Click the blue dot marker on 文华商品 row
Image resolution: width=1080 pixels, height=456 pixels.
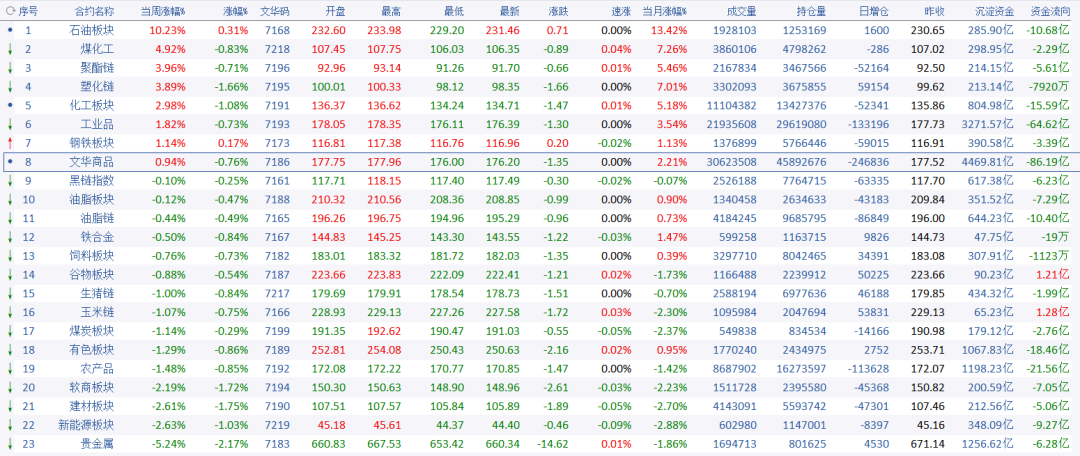click(10, 162)
